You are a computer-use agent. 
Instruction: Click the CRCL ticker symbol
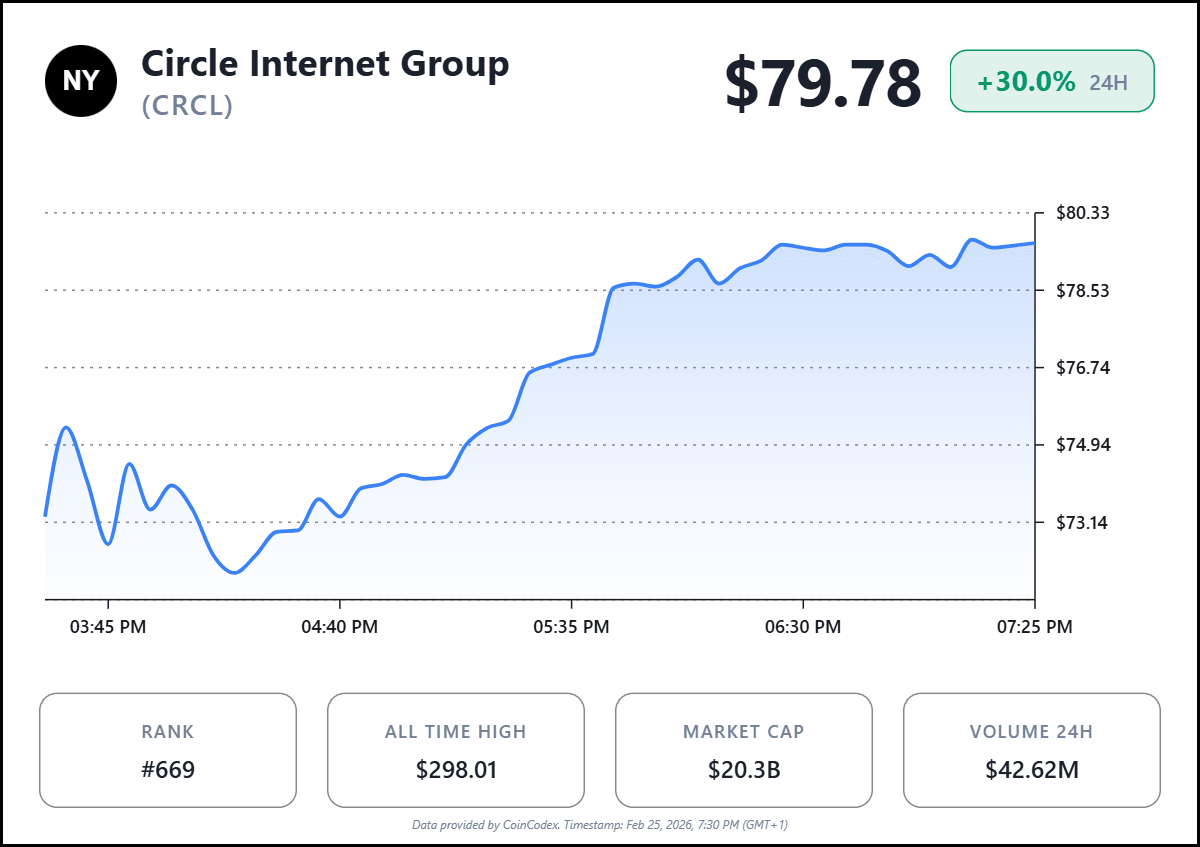pyautogui.click(x=188, y=106)
